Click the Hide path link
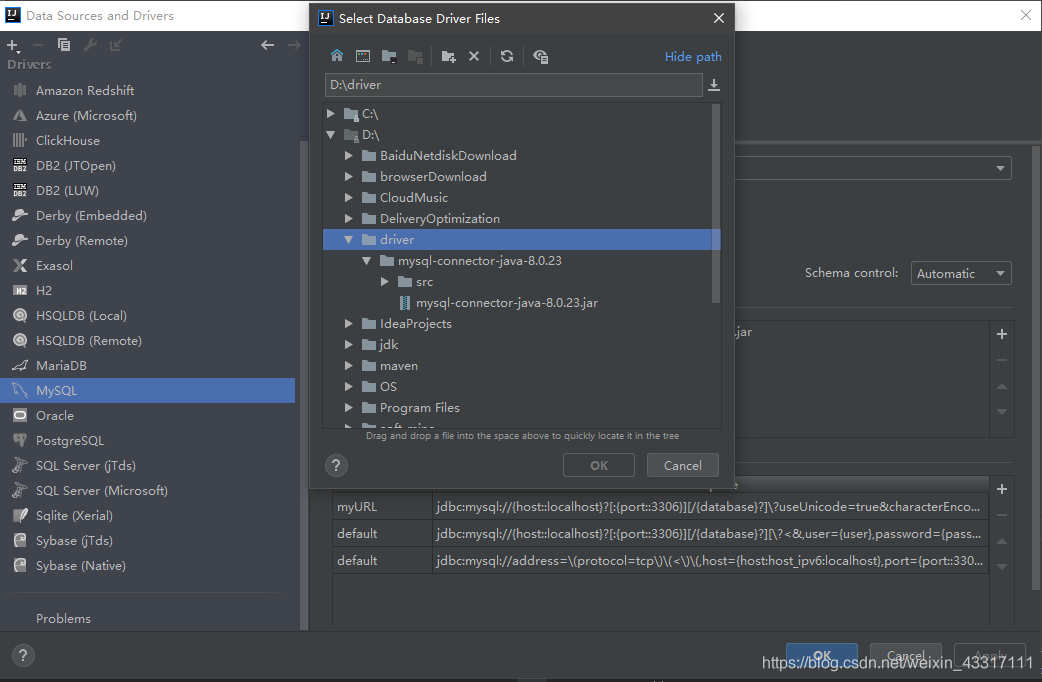Image resolution: width=1042 pixels, height=682 pixels. pos(692,57)
